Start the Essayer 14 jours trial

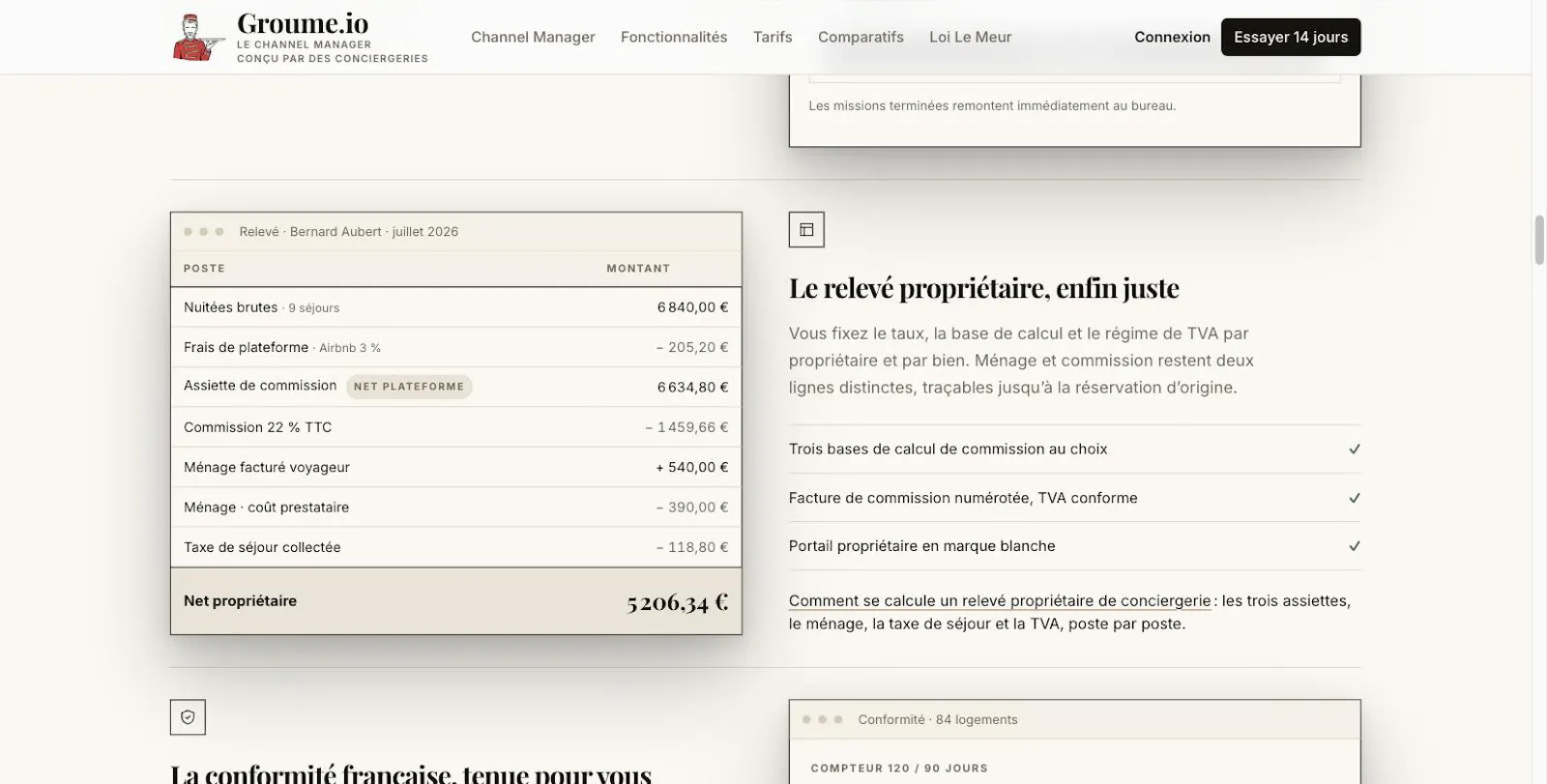pyautogui.click(x=1291, y=37)
